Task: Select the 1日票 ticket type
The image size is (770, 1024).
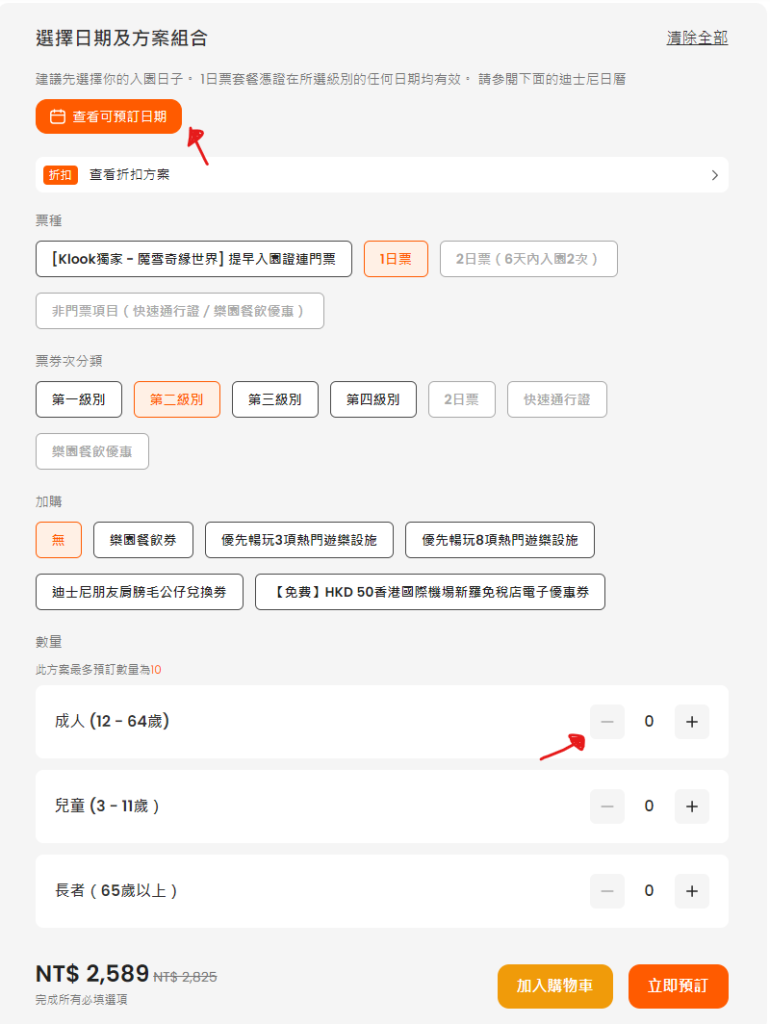Action: click(395, 258)
